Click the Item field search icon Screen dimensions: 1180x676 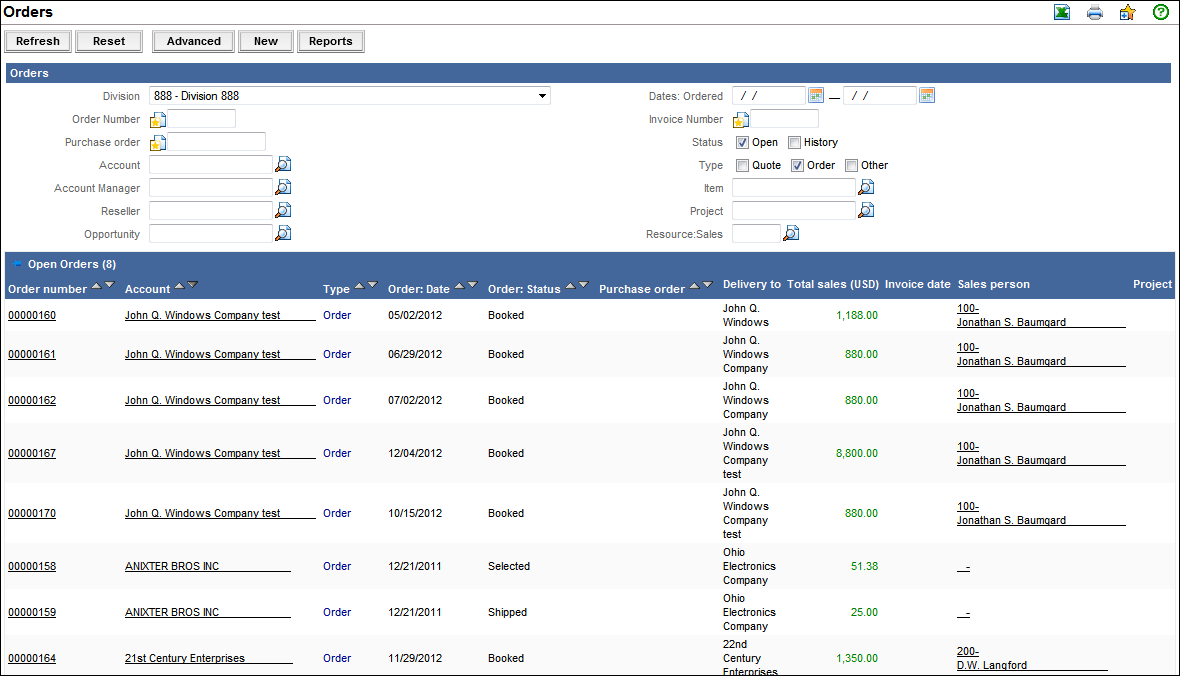(866, 187)
